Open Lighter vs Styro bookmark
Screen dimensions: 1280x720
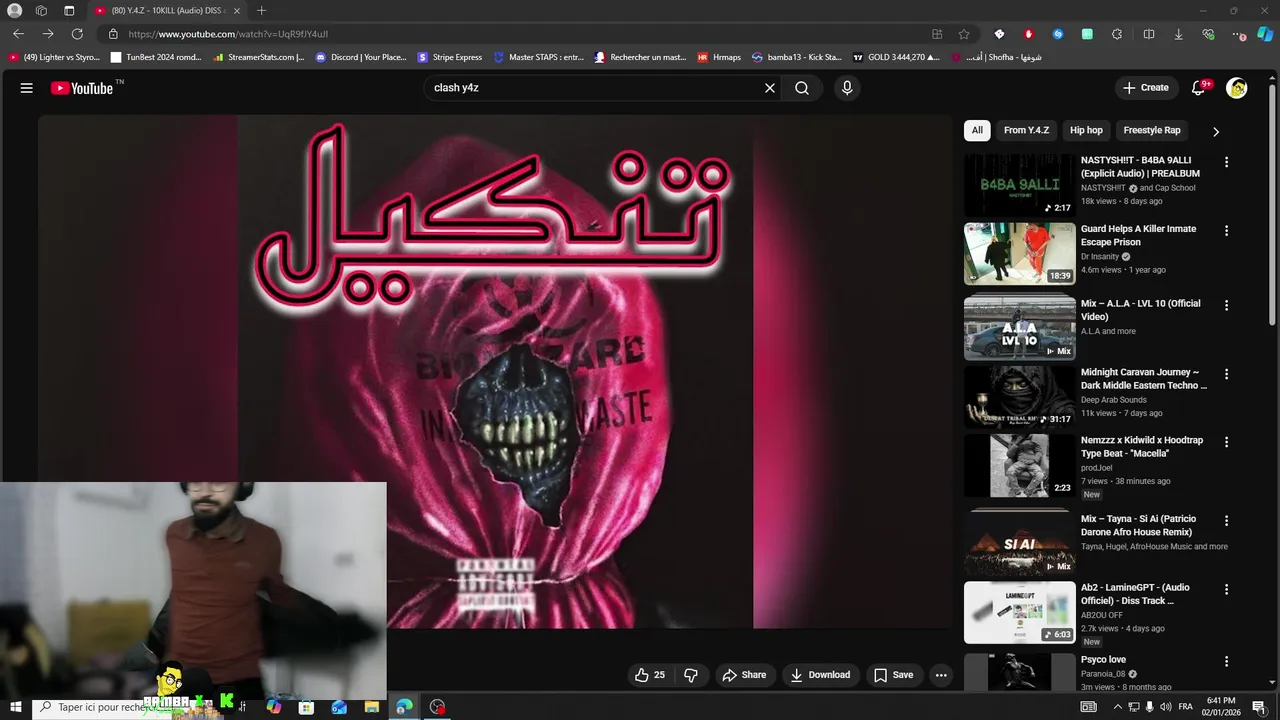click(x=54, y=57)
